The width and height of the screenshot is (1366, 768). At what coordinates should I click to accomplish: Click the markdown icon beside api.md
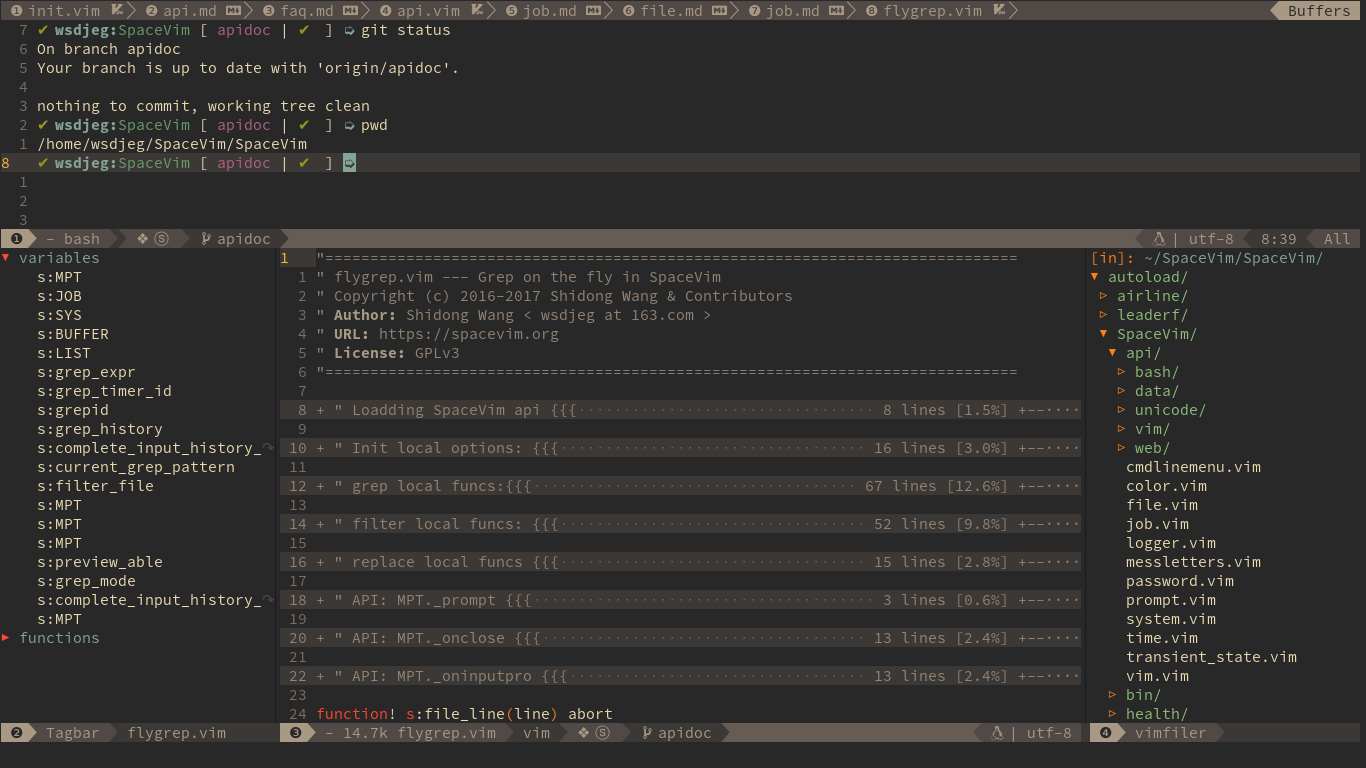coord(233,11)
